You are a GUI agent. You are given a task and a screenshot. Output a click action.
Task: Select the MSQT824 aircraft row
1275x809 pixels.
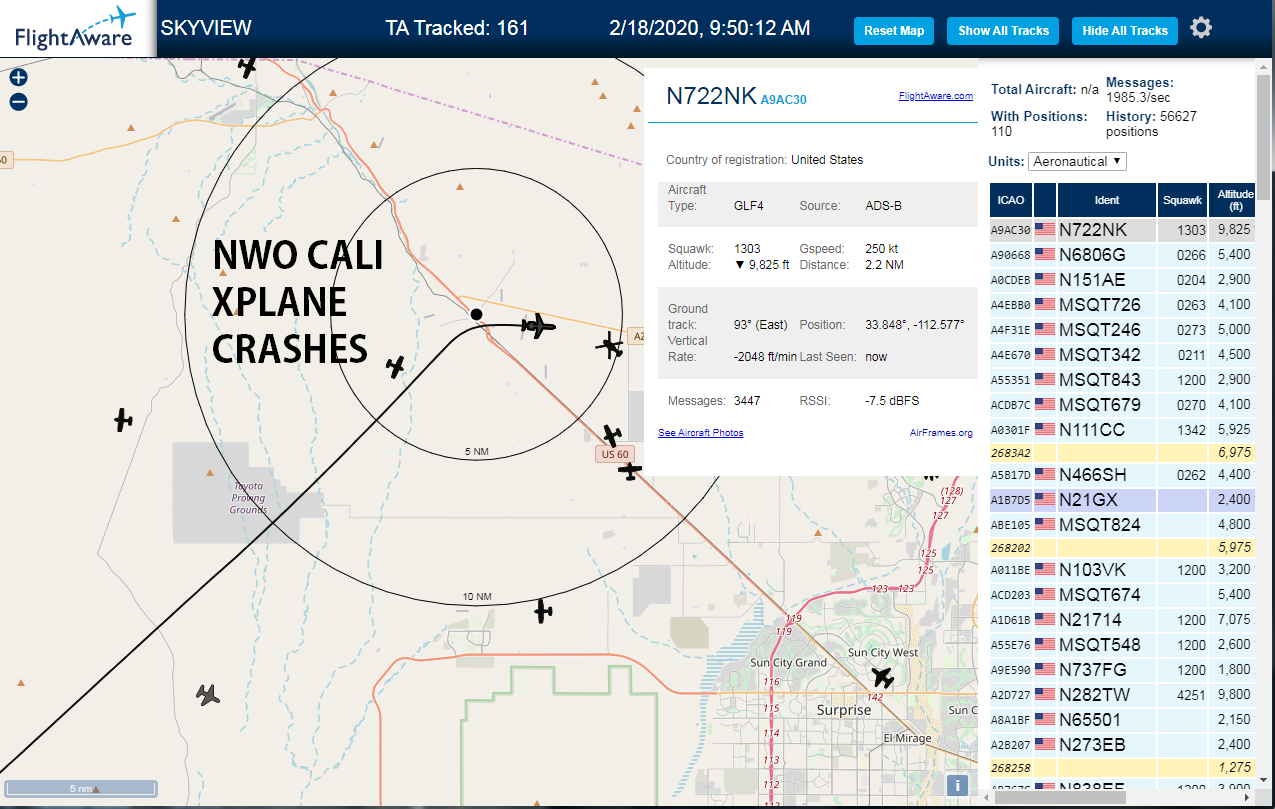tap(1122, 525)
